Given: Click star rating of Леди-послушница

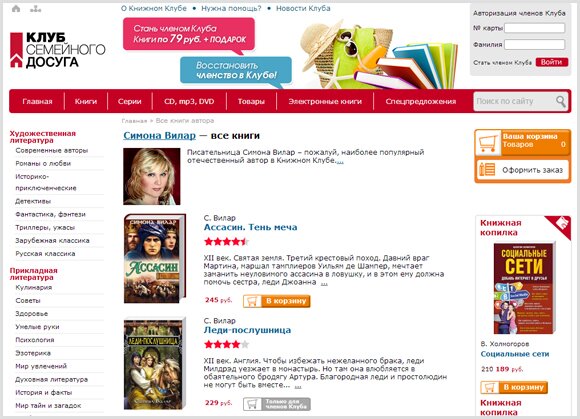Looking at the screenshot, I should [226, 345].
